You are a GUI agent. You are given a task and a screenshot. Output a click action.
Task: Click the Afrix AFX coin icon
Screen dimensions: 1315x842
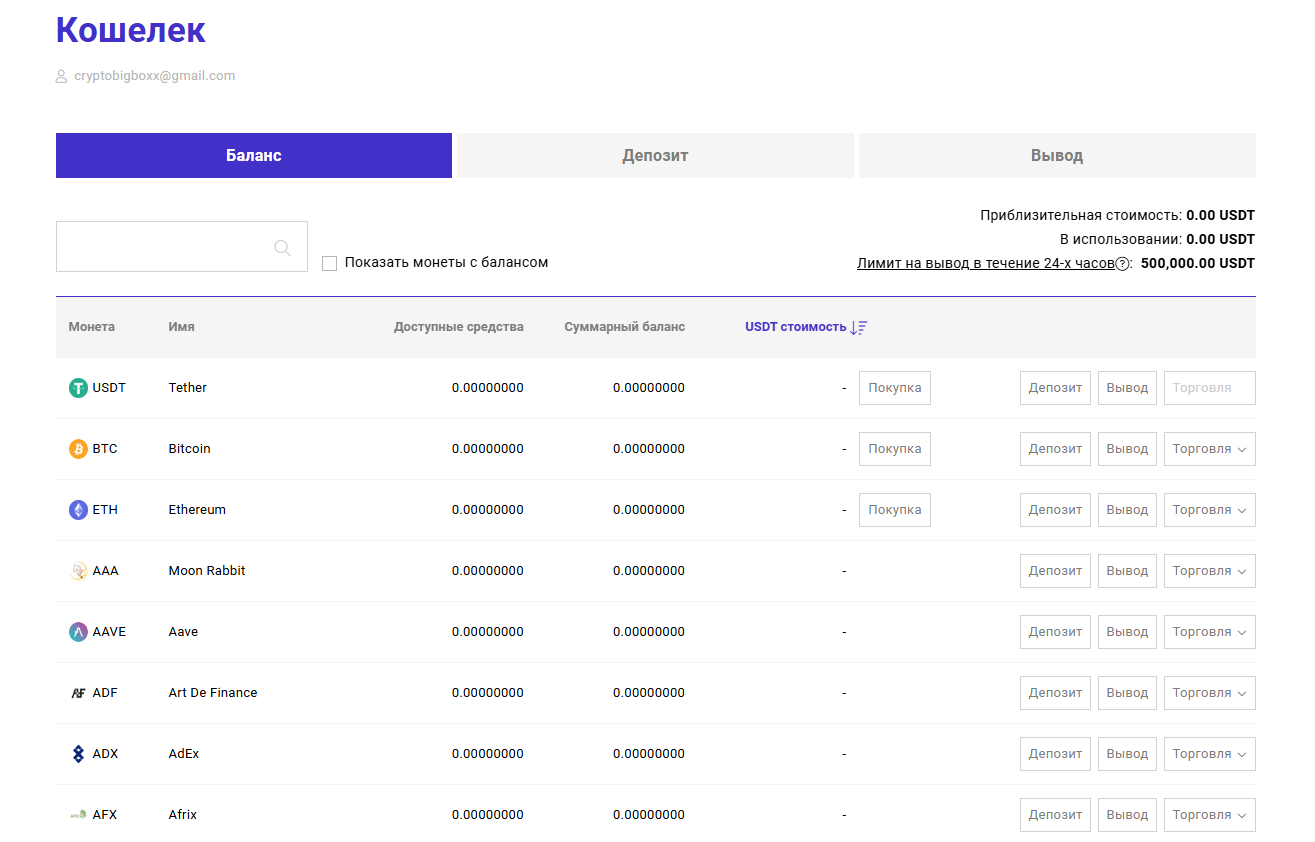pyautogui.click(x=78, y=815)
